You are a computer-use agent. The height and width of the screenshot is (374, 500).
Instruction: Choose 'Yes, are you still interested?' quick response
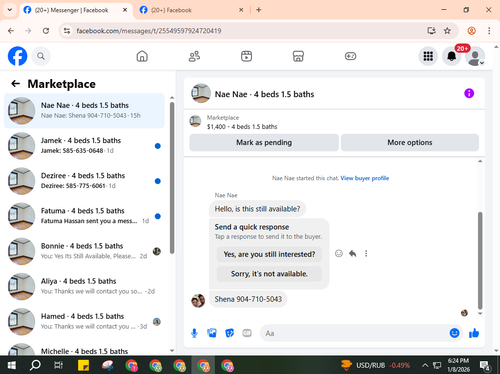pos(269,254)
